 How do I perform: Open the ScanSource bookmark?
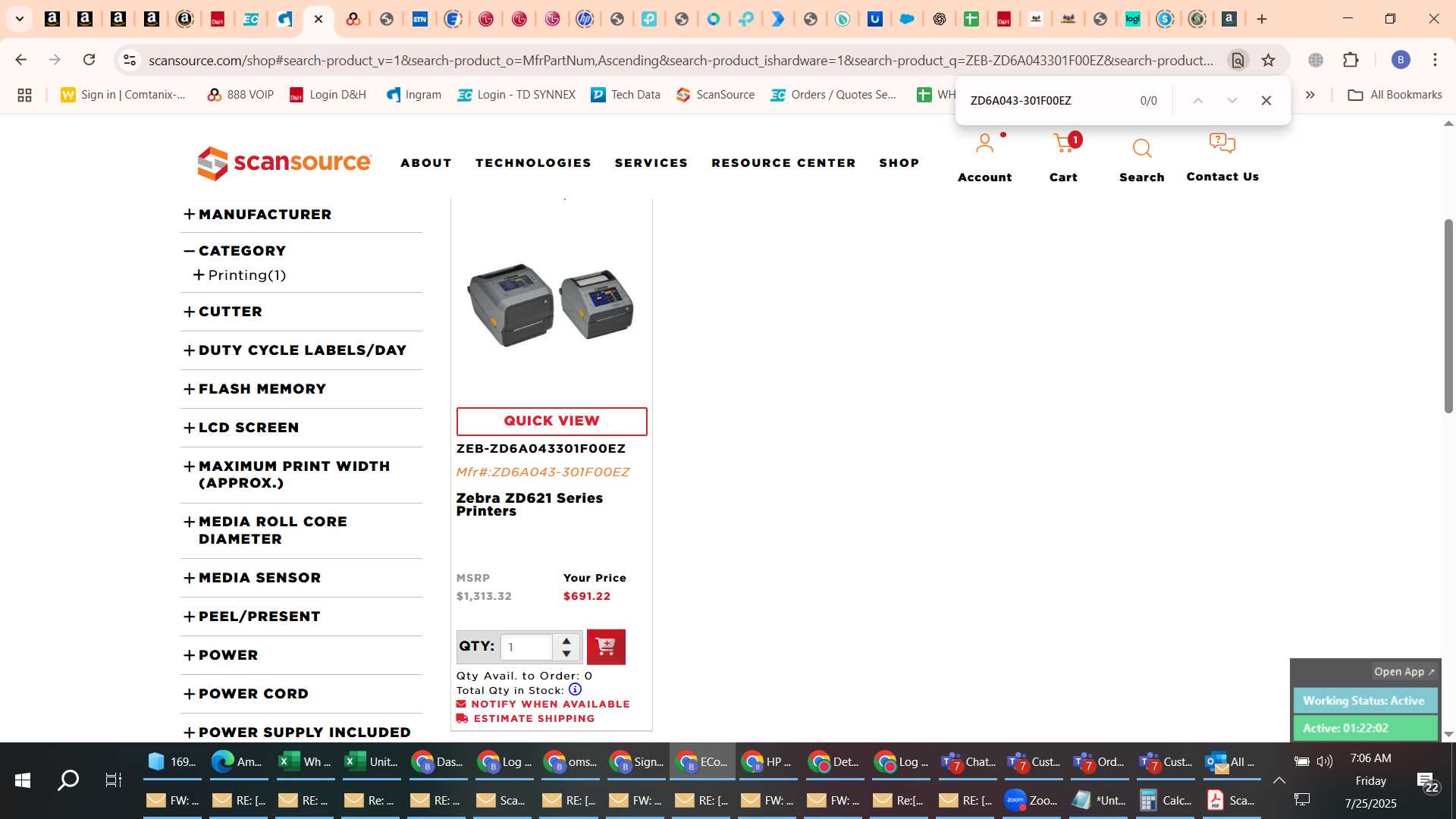pos(716,95)
